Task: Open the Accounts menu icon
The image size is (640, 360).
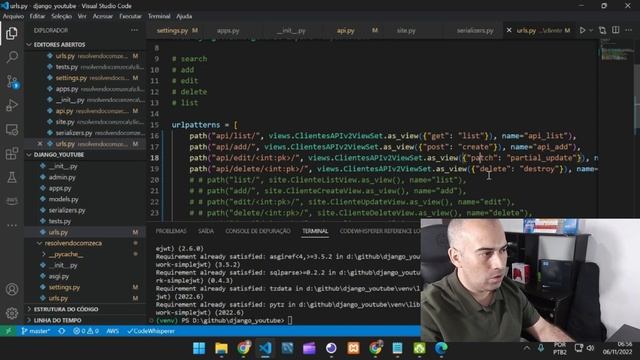Action: [12, 289]
